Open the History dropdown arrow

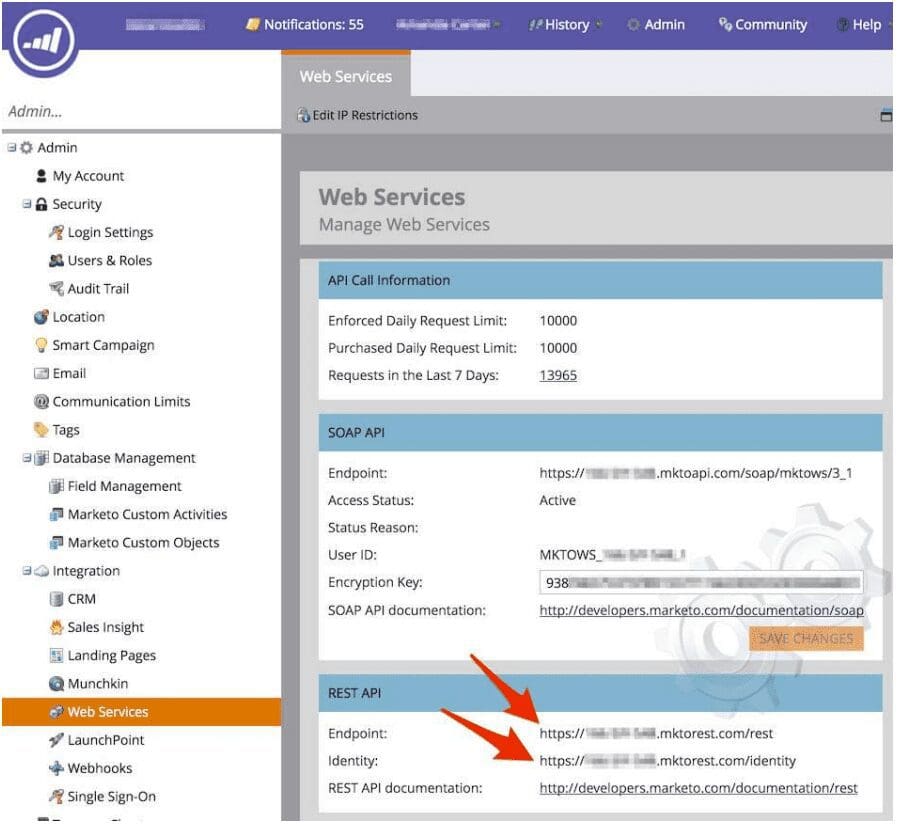point(599,25)
